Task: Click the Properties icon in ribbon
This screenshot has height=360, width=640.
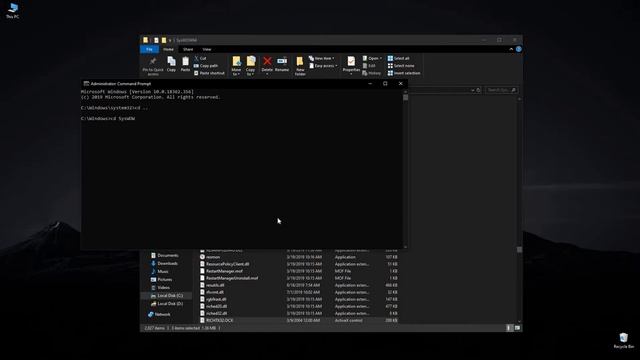Action: click(351, 62)
